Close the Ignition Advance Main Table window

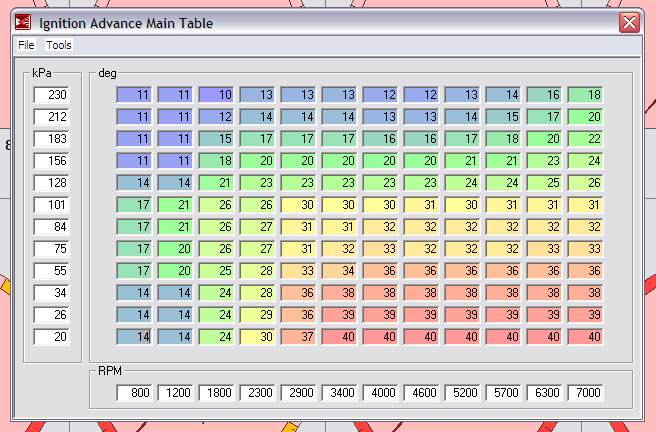(629, 23)
